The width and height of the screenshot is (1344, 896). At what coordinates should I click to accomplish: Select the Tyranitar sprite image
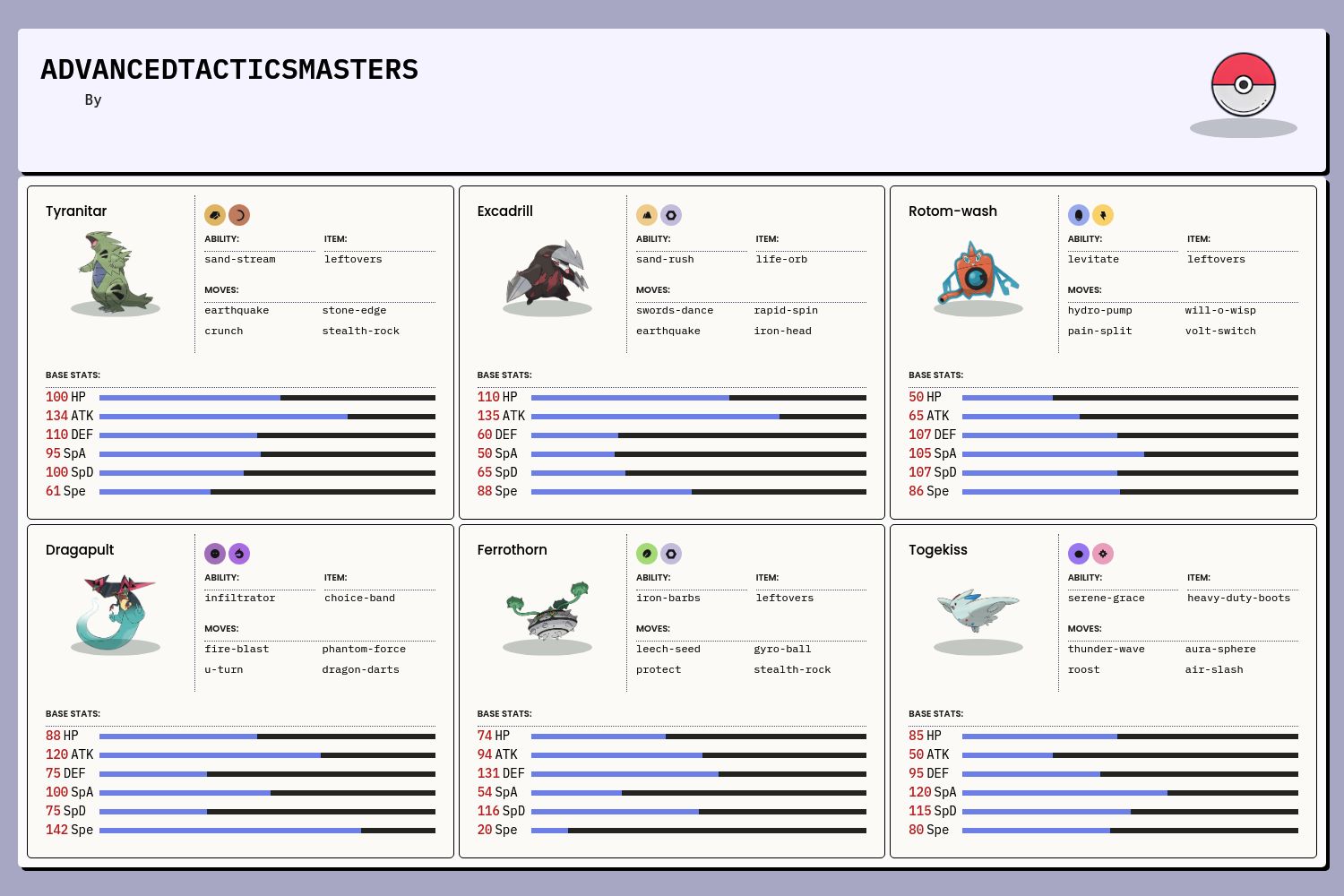pyautogui.click(x=116, y=271)
